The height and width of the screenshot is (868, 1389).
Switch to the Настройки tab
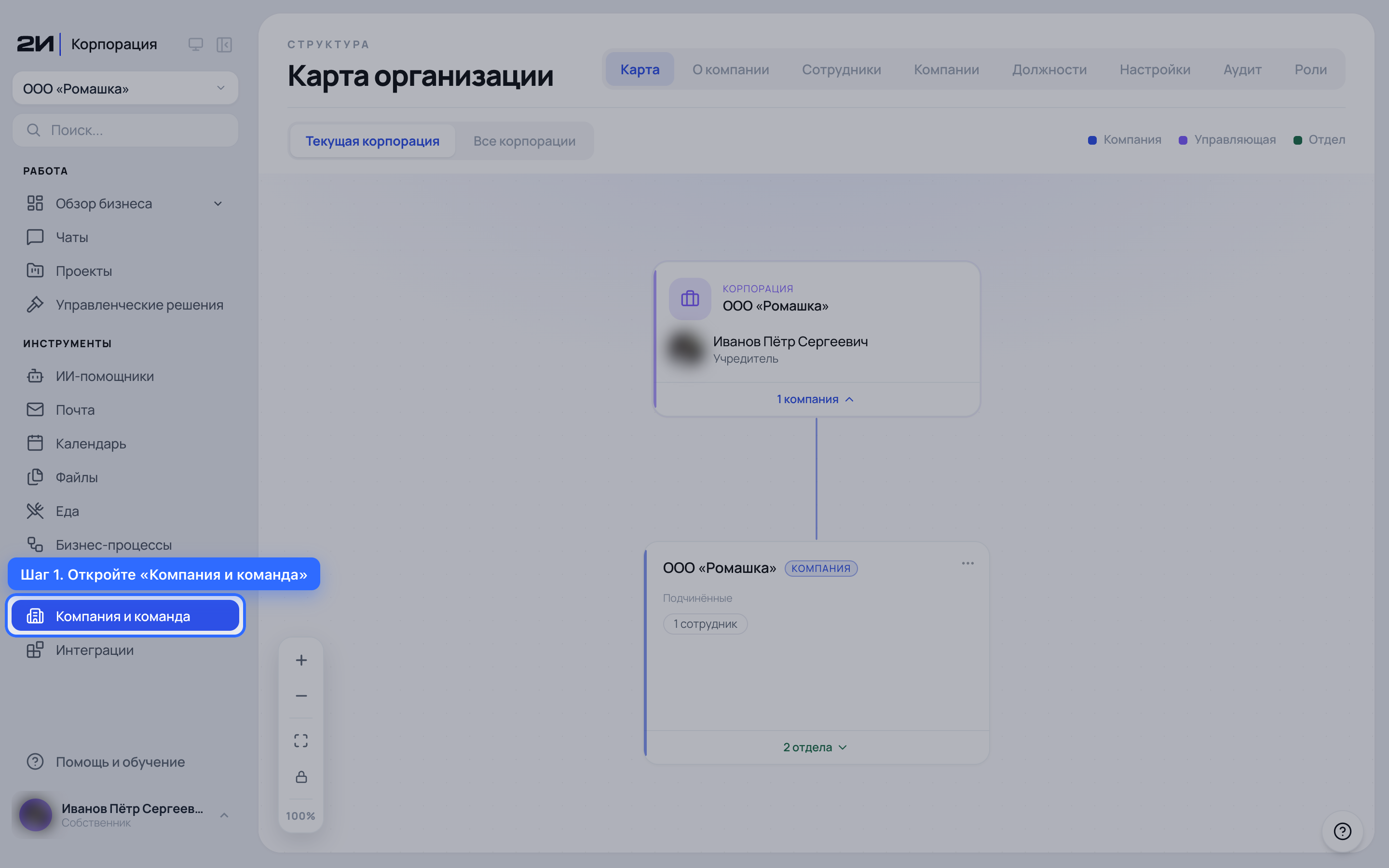[x=1155, y=69]
